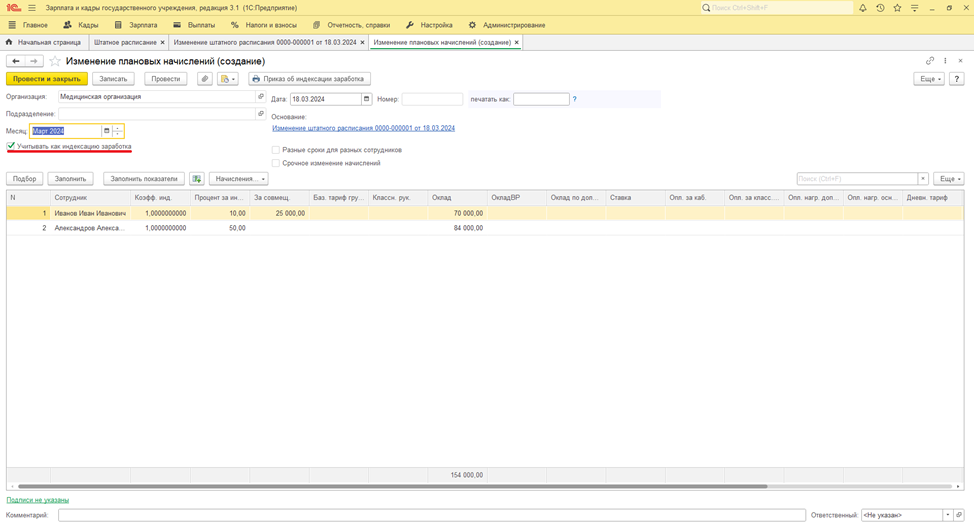The height and width of the screenshot is (523, 974).
Task: Click the Home page tab icon
Action: pyautogui.click(x=9, y=42)
